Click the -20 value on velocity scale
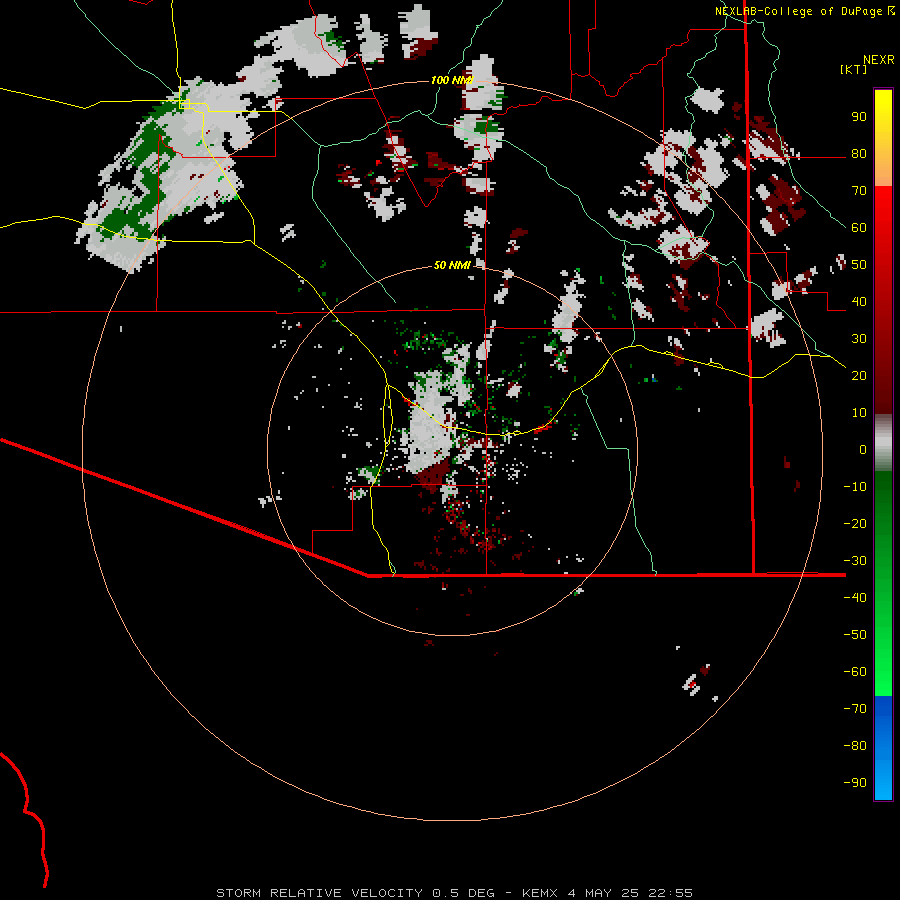 (855, 523)
